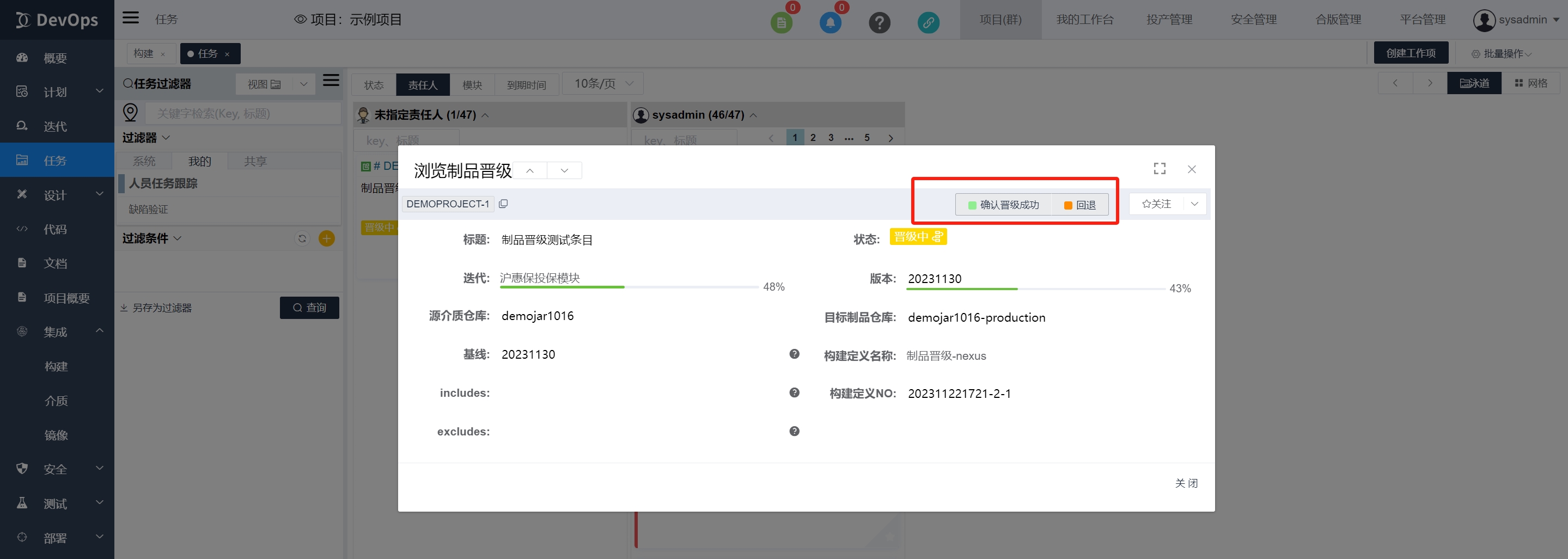Open the blue bell notifications icon

830,23
